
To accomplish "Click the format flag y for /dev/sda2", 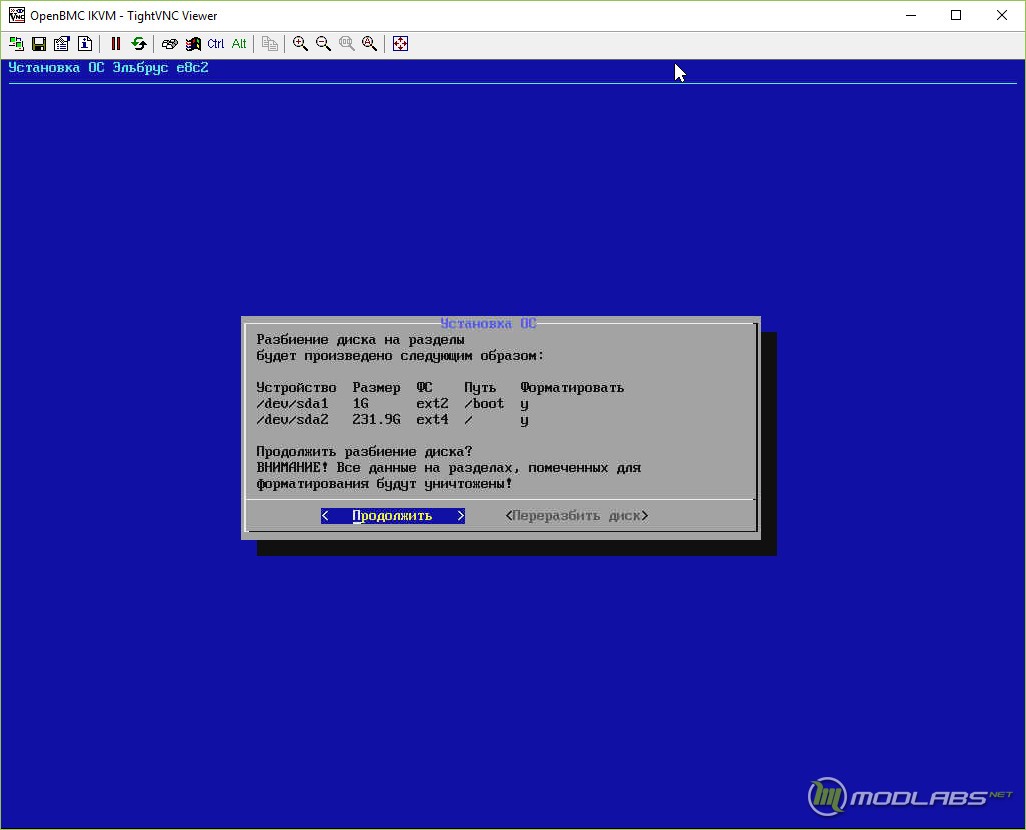I will point(524,420).
